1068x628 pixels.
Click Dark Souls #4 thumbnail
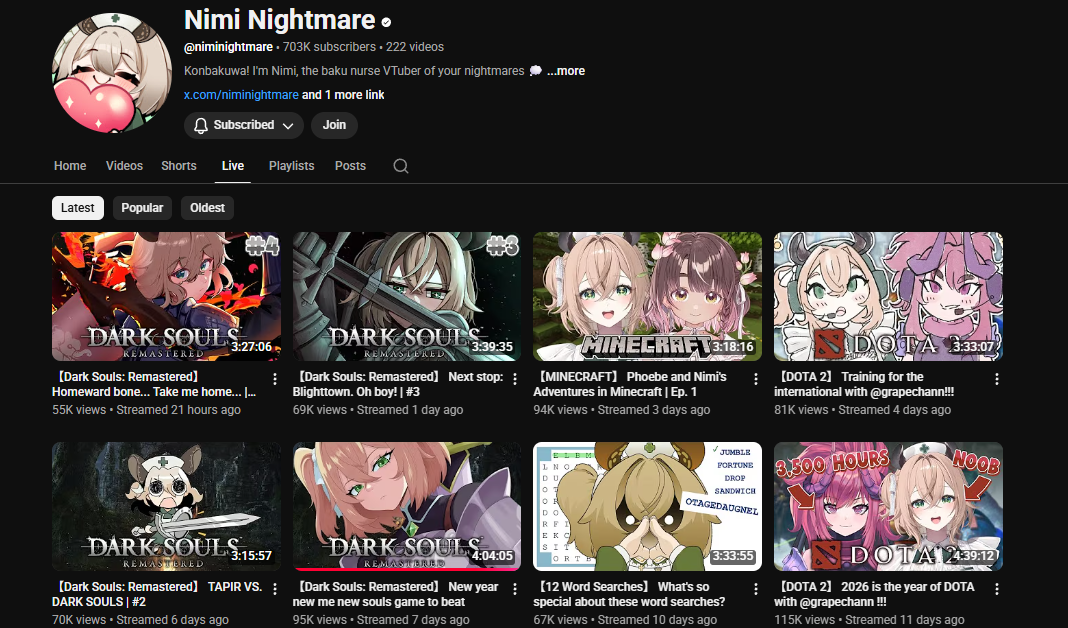(166, 296)
